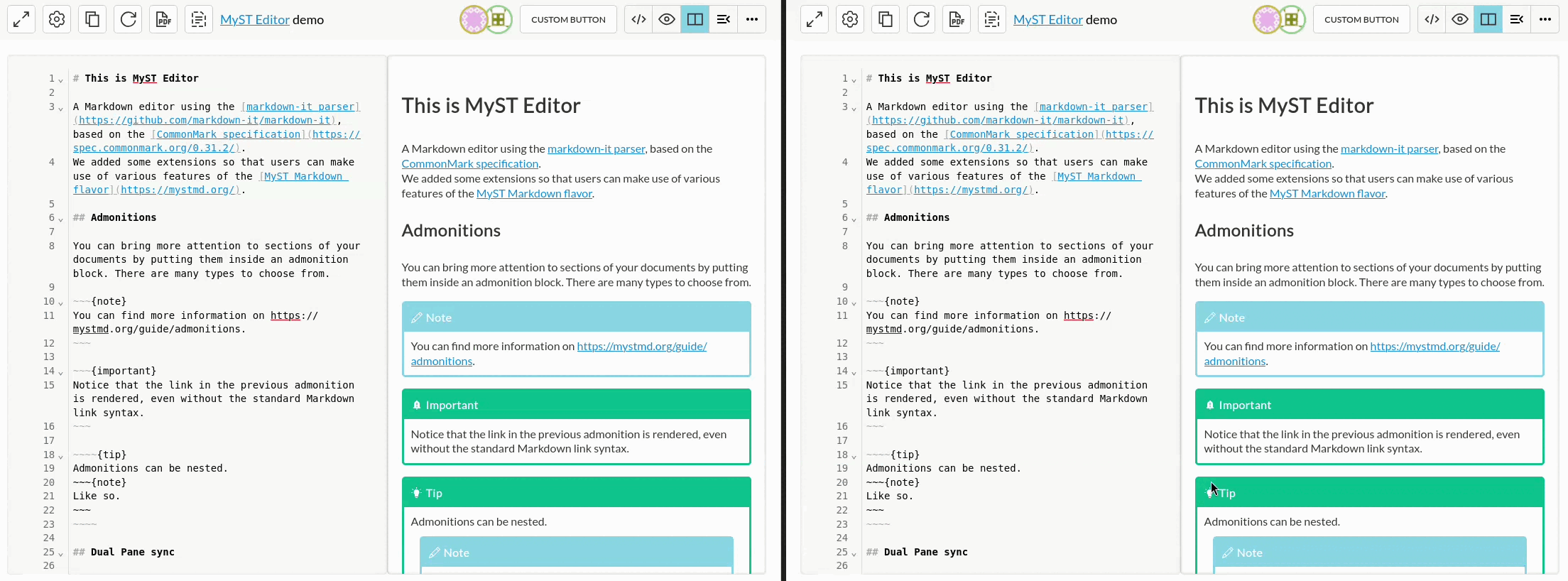Click refresh icon in left editor toolbar

tap(128, 19)
